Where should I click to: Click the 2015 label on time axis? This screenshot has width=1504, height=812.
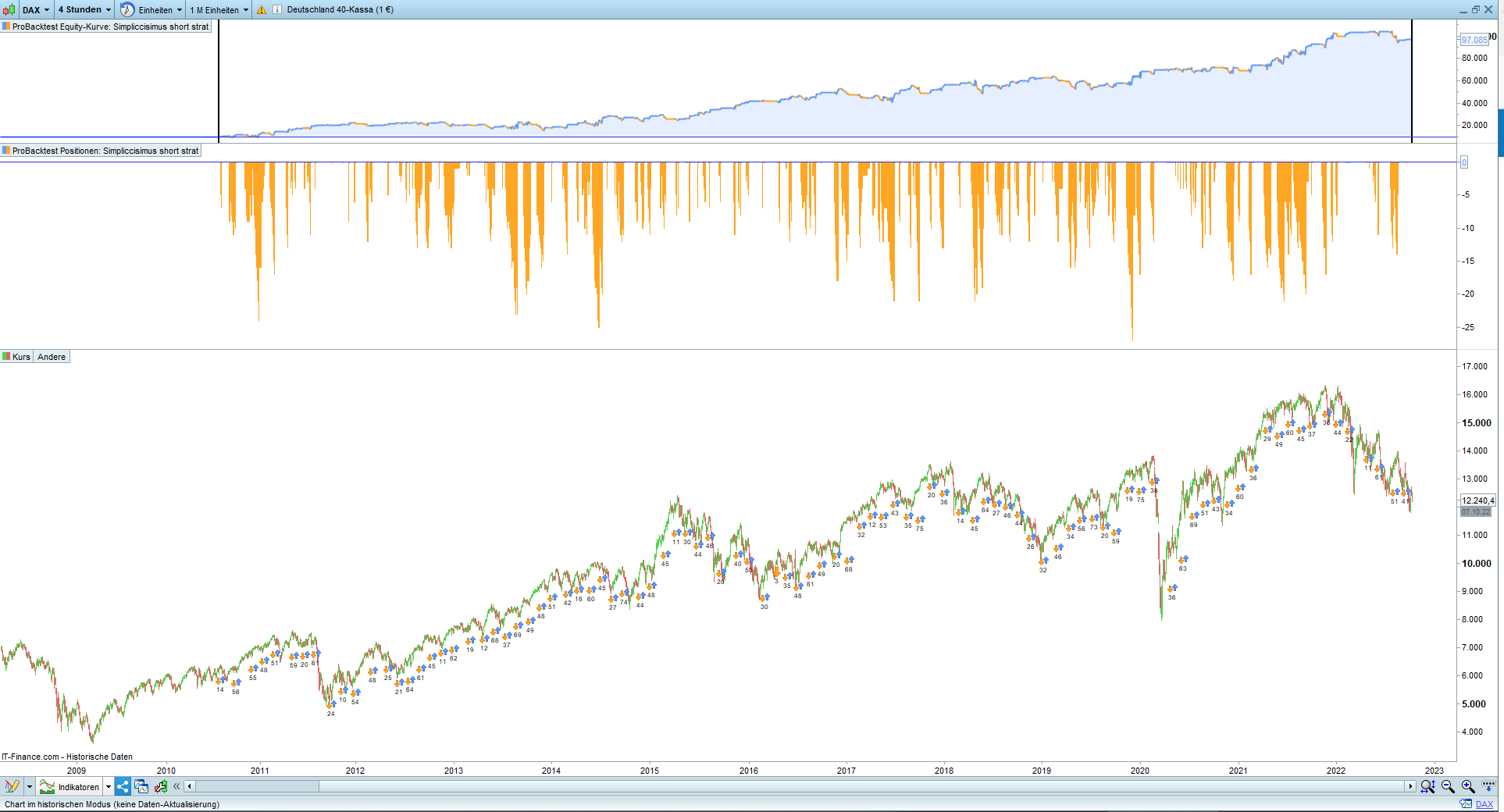point(650,771)
